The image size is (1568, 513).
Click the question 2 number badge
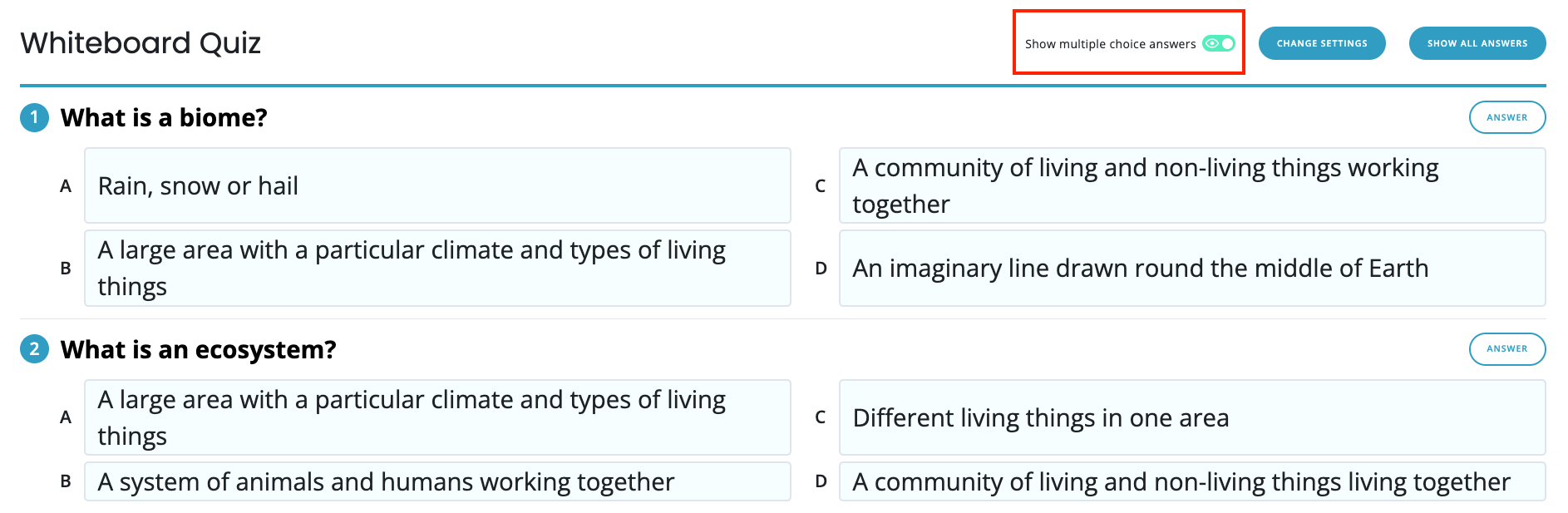tap(34, 348)
